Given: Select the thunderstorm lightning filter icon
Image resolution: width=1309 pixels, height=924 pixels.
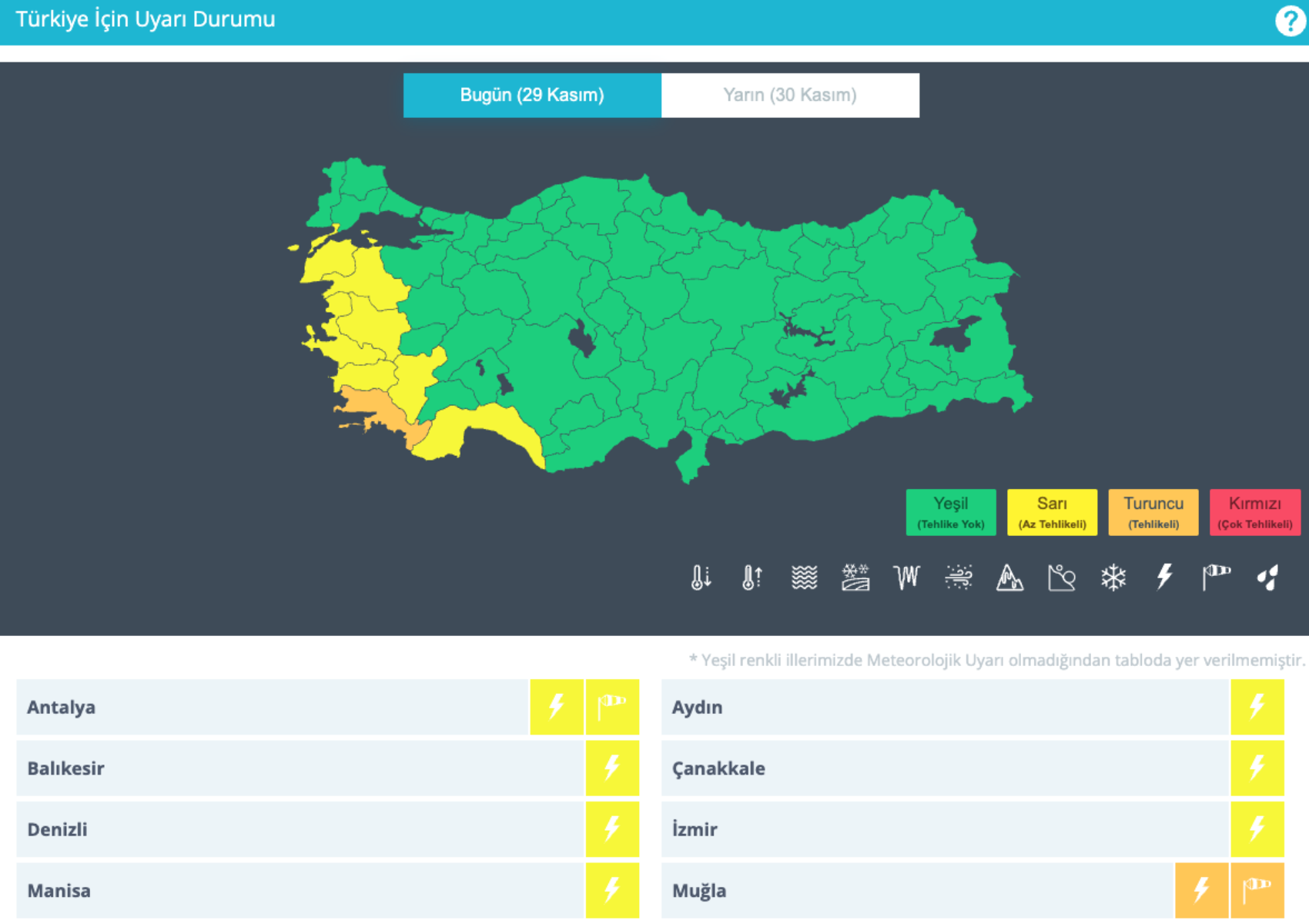Looking at the screenshot, I should tap(1164, 577).
